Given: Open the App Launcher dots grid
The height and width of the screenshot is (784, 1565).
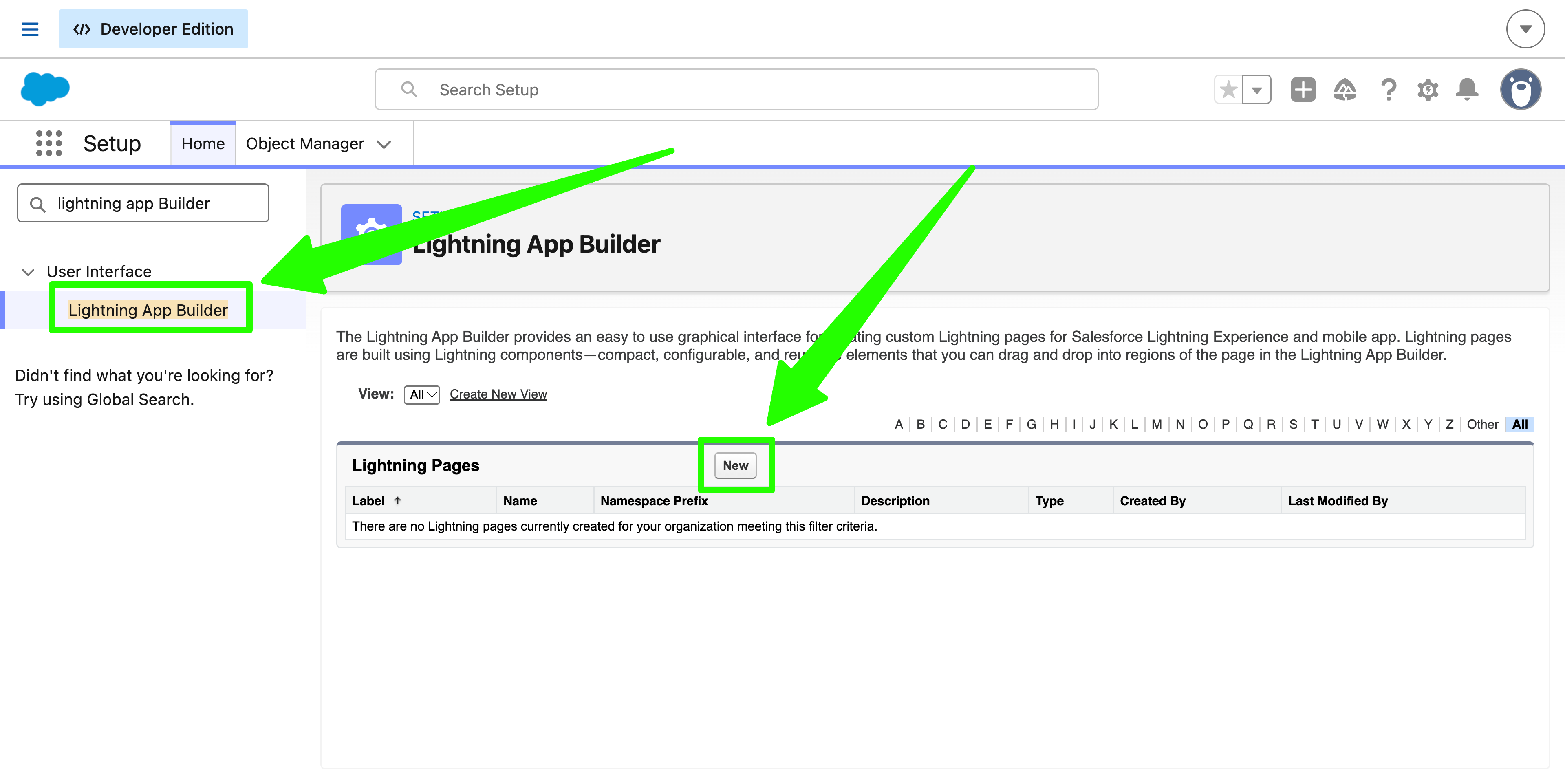Looking at the screenshot, I should (48, 143).
